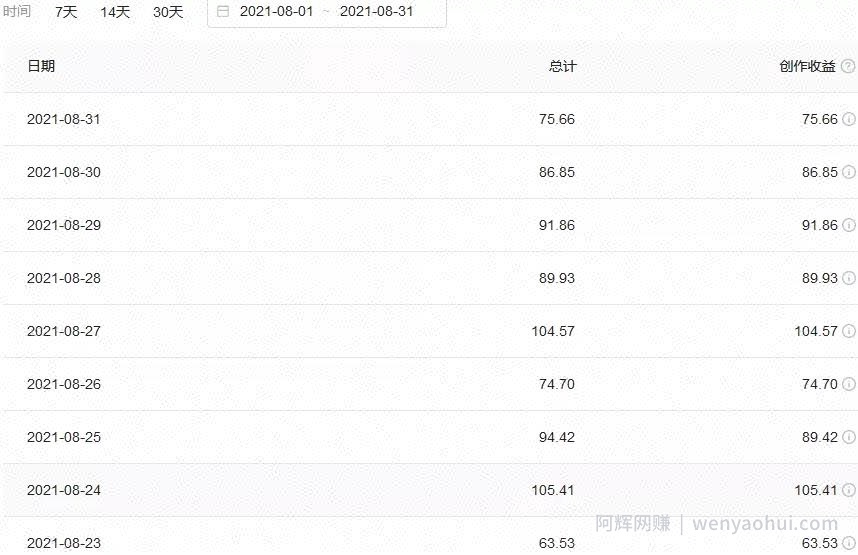Click total value 86.85 for 08-30
The image size is (858, 555).
pyautogui.click(x=556, y=172)
